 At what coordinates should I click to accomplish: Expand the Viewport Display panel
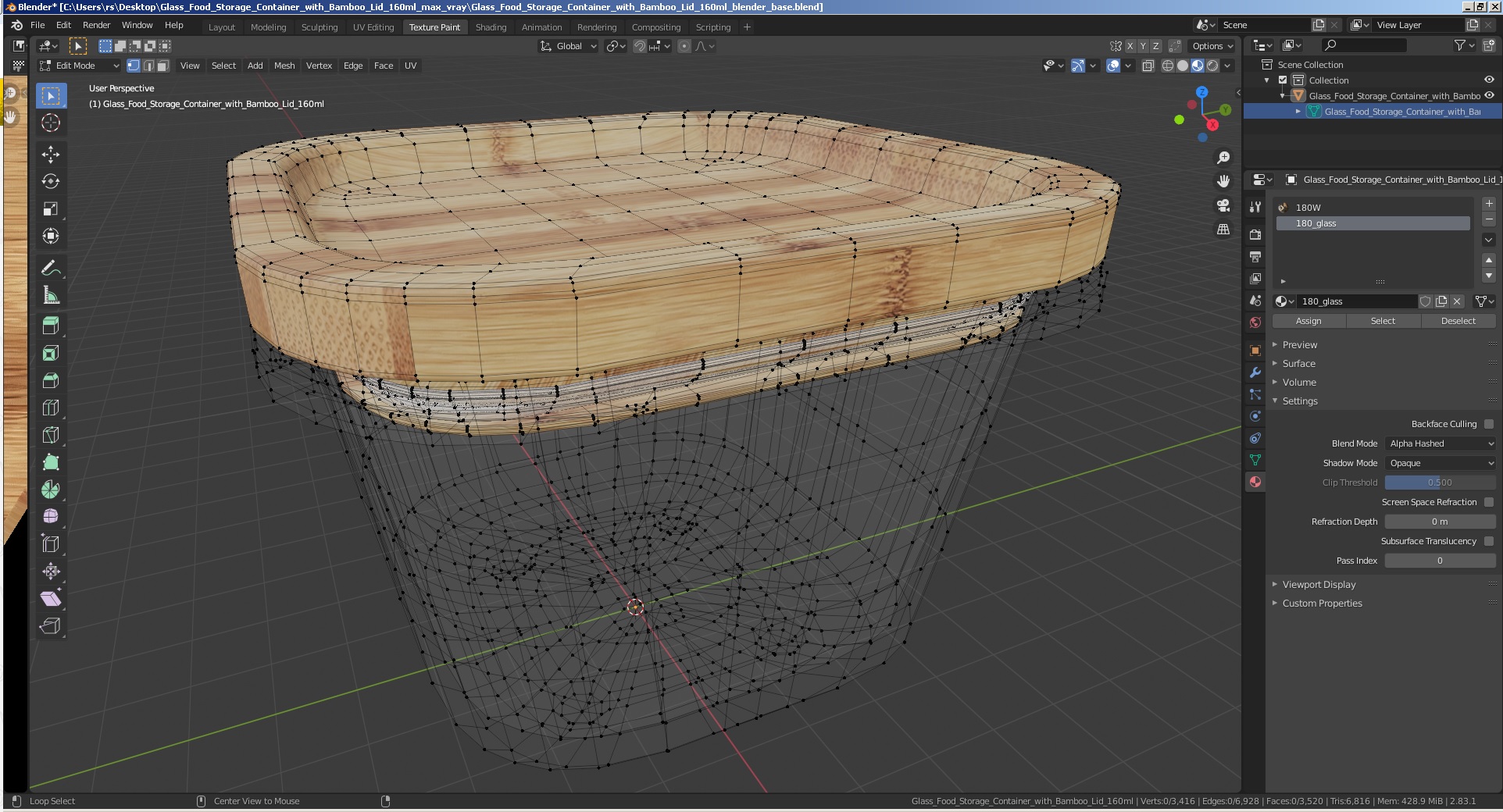[1319, 584]
